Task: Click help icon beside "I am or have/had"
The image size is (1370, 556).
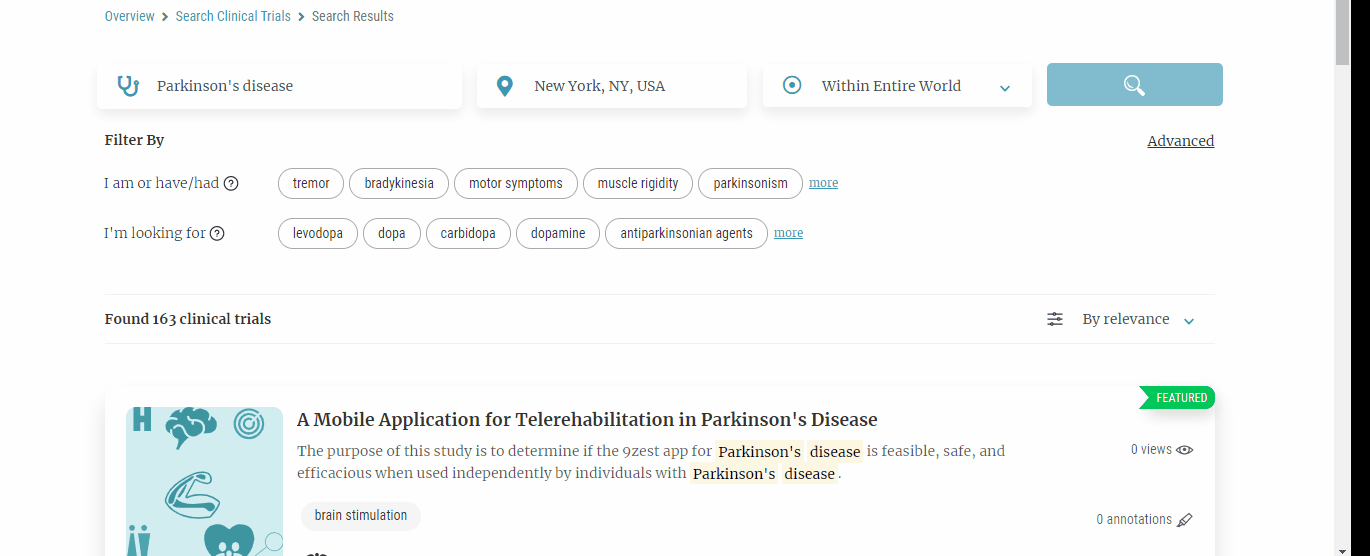Action: [231, 183]
